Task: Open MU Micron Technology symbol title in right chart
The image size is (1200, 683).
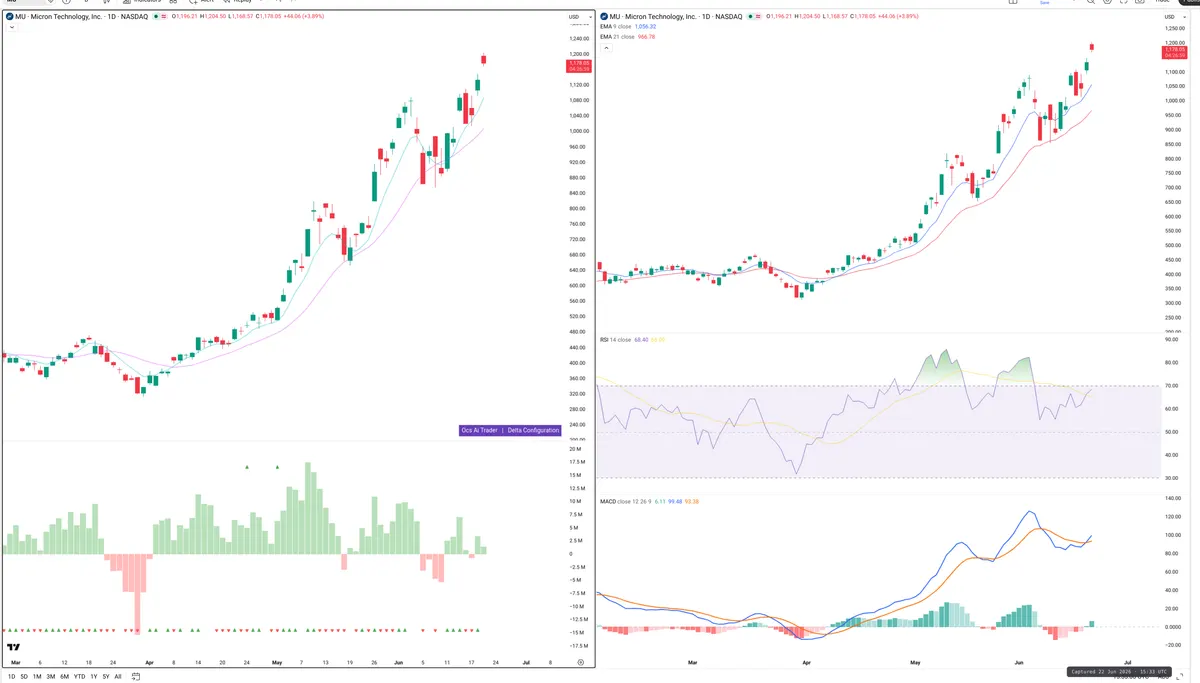Action: point(677,17)
